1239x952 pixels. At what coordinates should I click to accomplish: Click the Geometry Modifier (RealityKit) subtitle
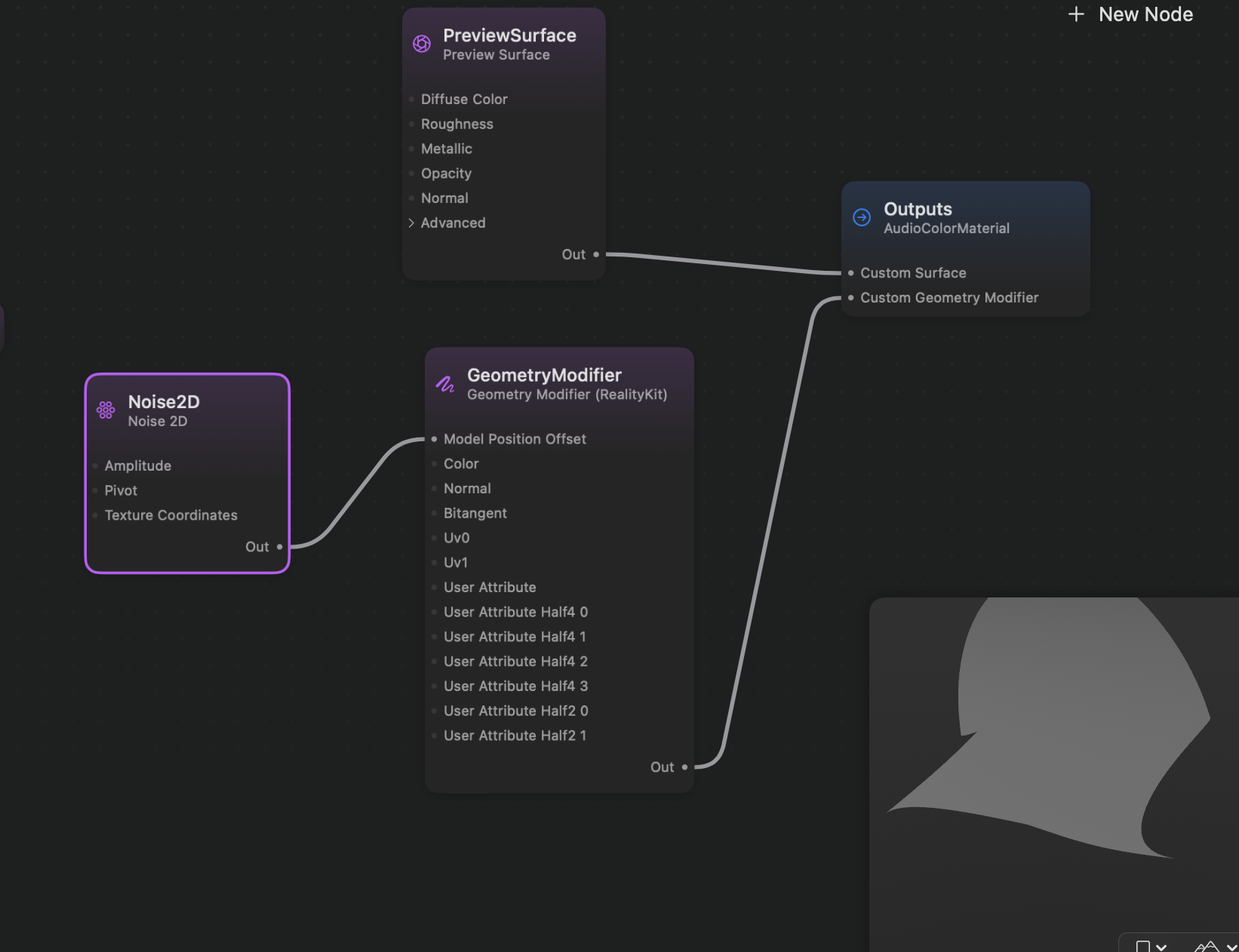coord(567,395)
